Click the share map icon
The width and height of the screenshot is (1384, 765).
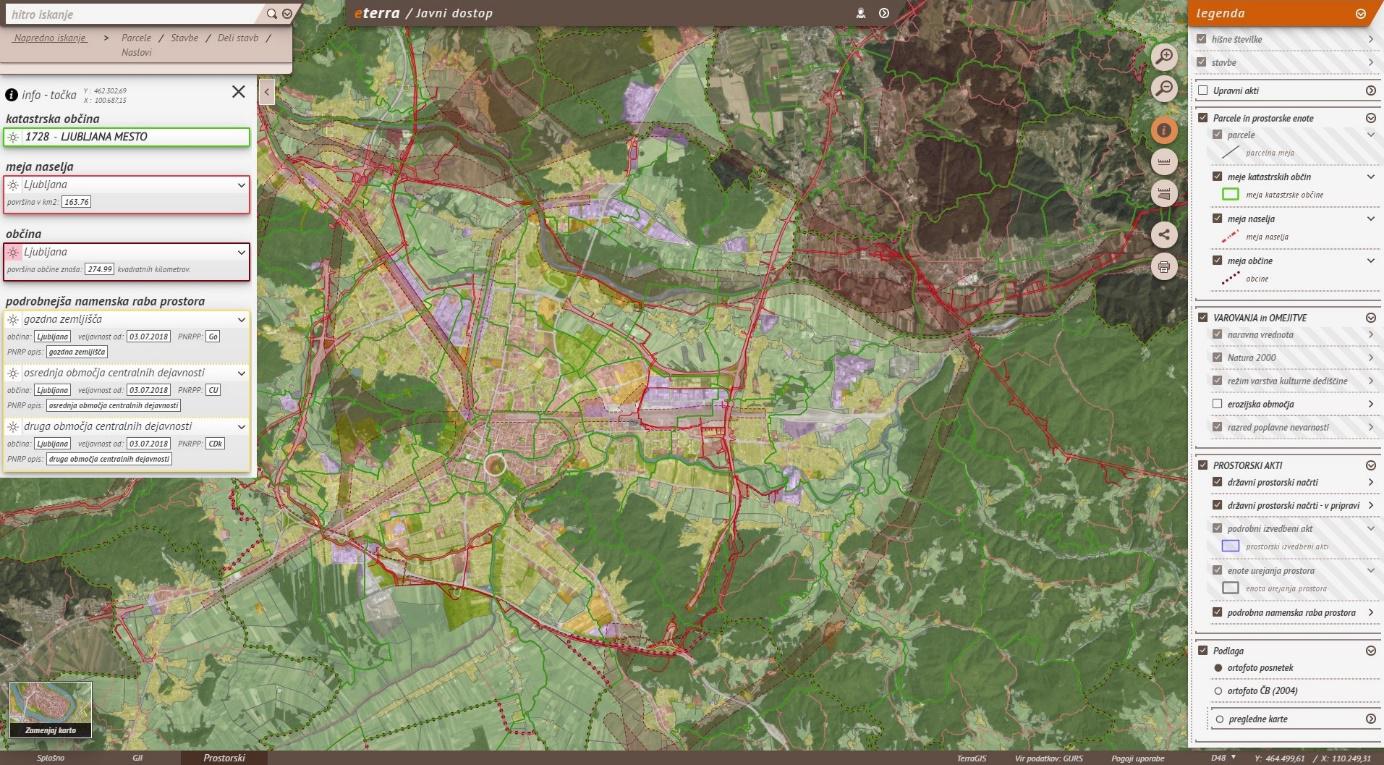point(1164,234)
